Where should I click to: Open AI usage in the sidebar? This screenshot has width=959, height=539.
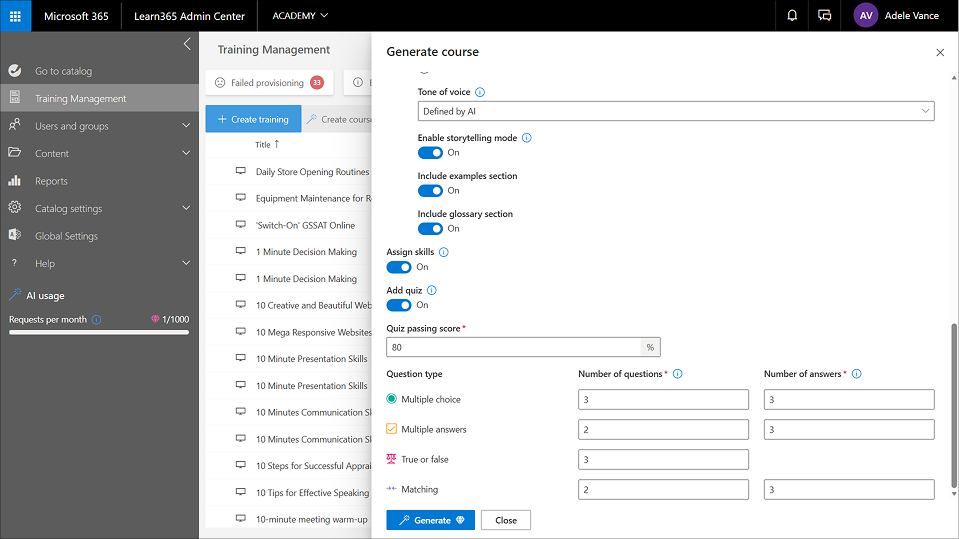click(x=45, y=296)
